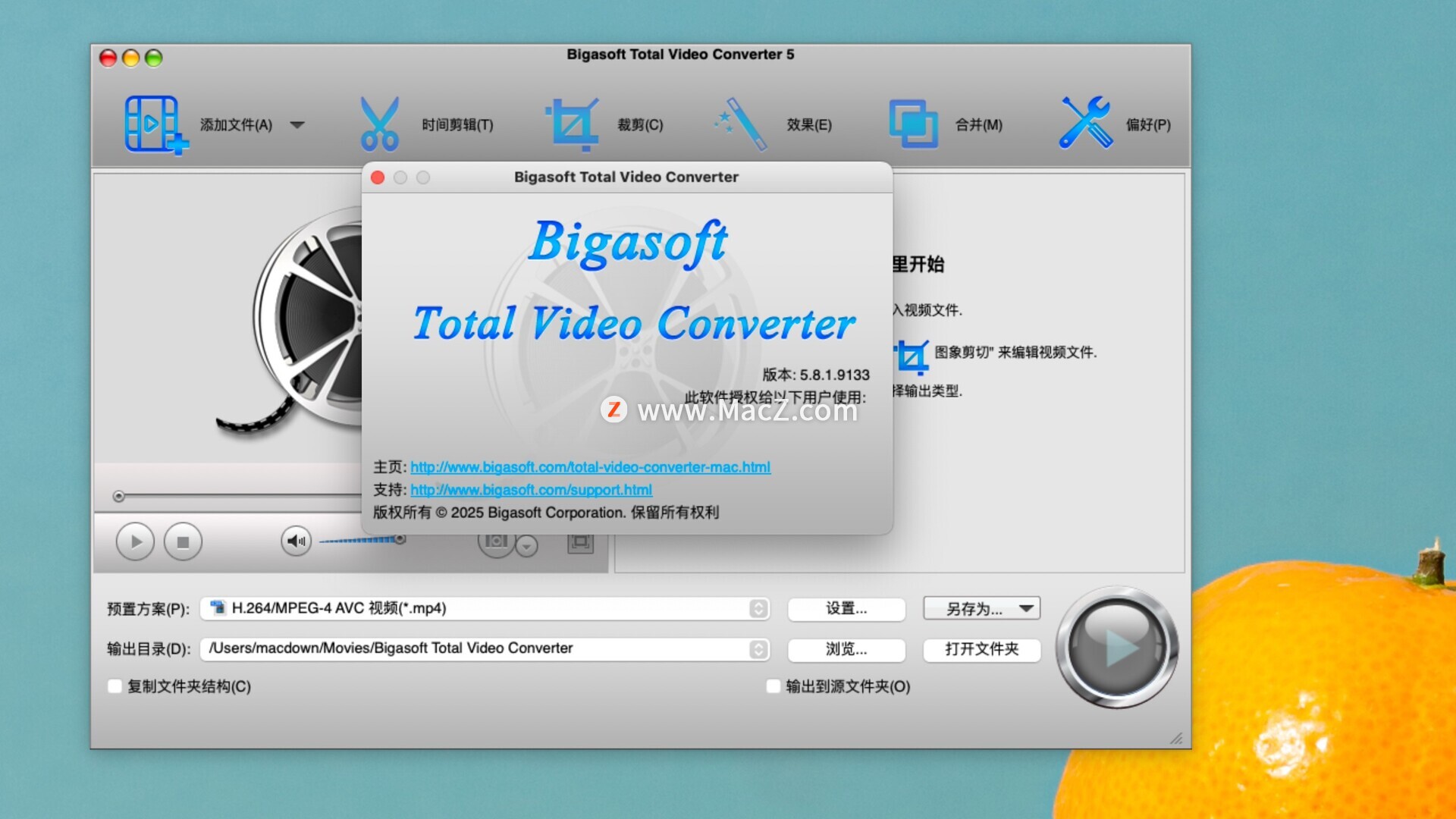Click the crop icon in getting-started panel
Screen dimensions: 1456x819
click(x=911, y=356)
